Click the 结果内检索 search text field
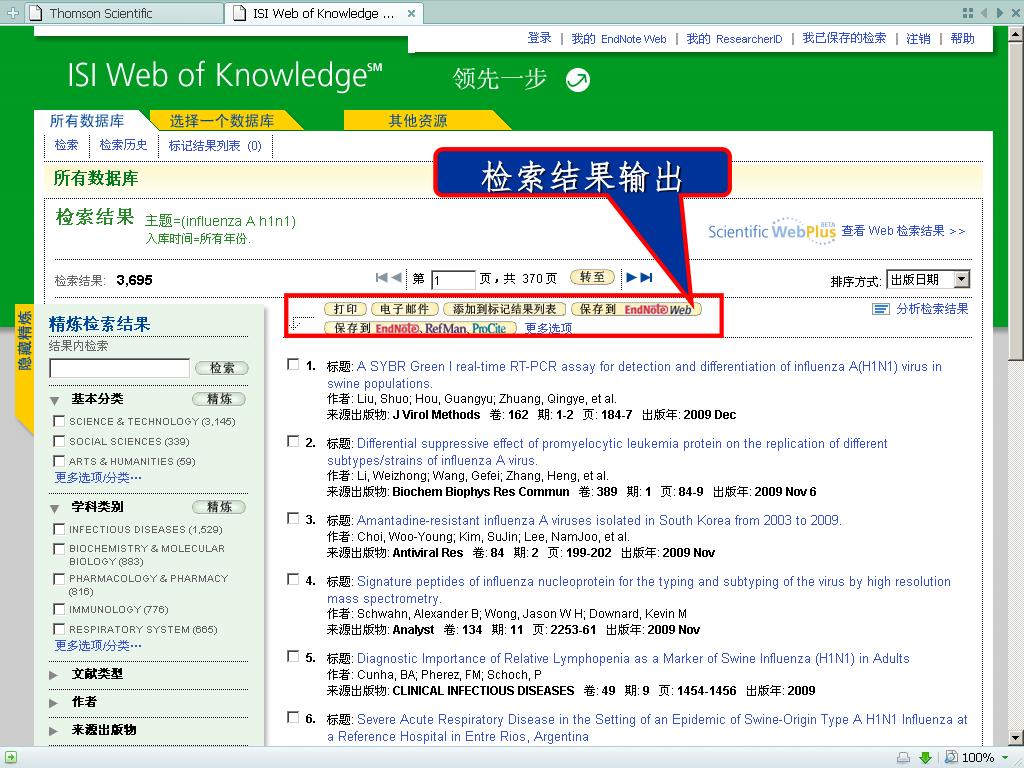The image size is (1024, 768). [120, 368]
